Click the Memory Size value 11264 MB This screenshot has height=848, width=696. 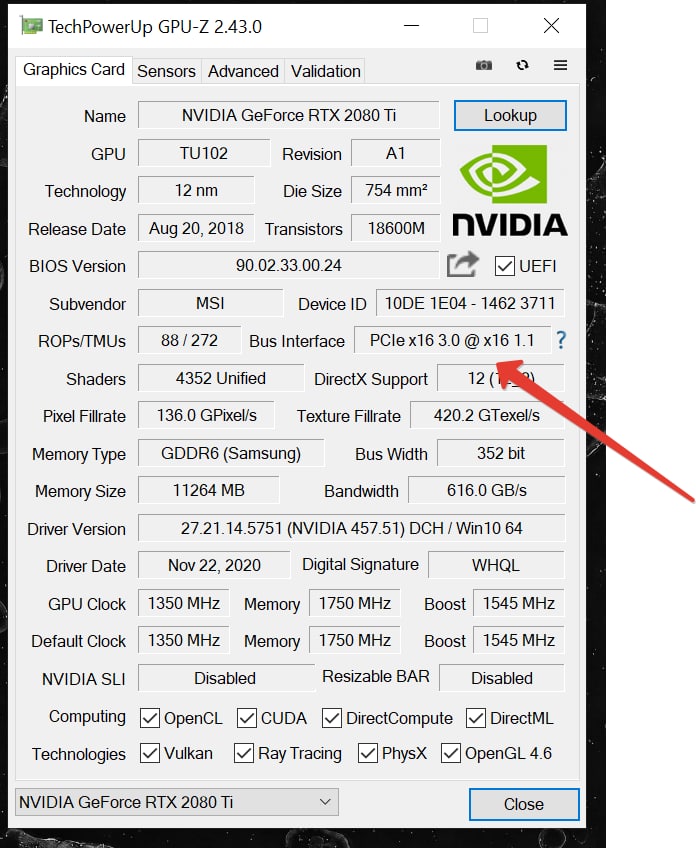pyautogui.click(x=209, y=490)
